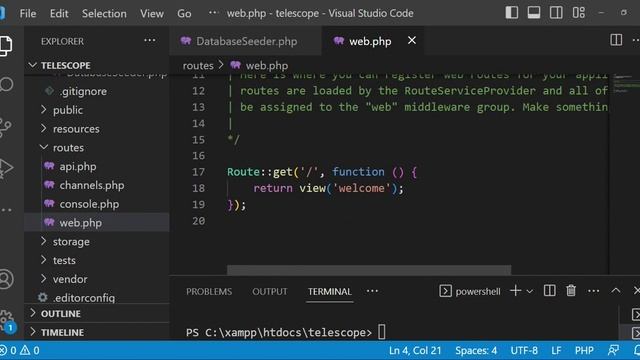
Task: Open channels.php file
Action: coord(97,185)
